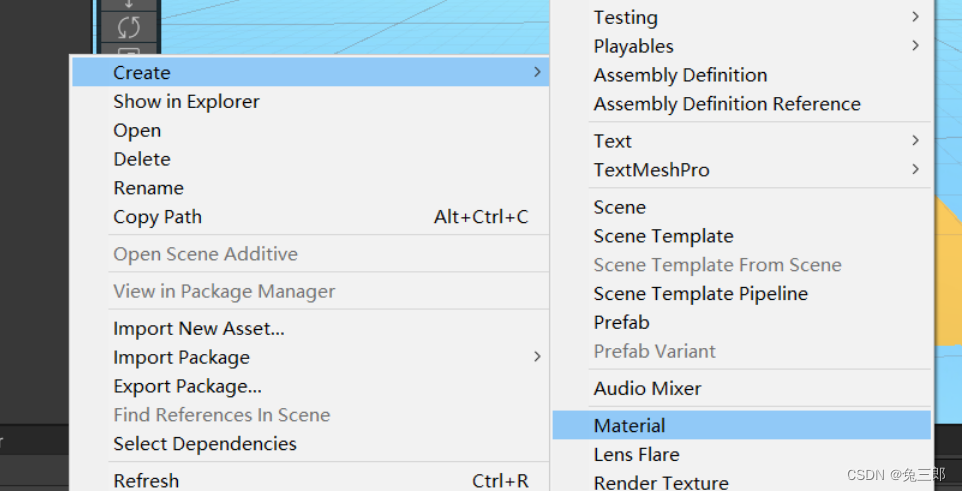Open the TextMeshPro submenu arrow
Image resolution: width=962 pixels, height=491 pixels.
pos(915,170)
